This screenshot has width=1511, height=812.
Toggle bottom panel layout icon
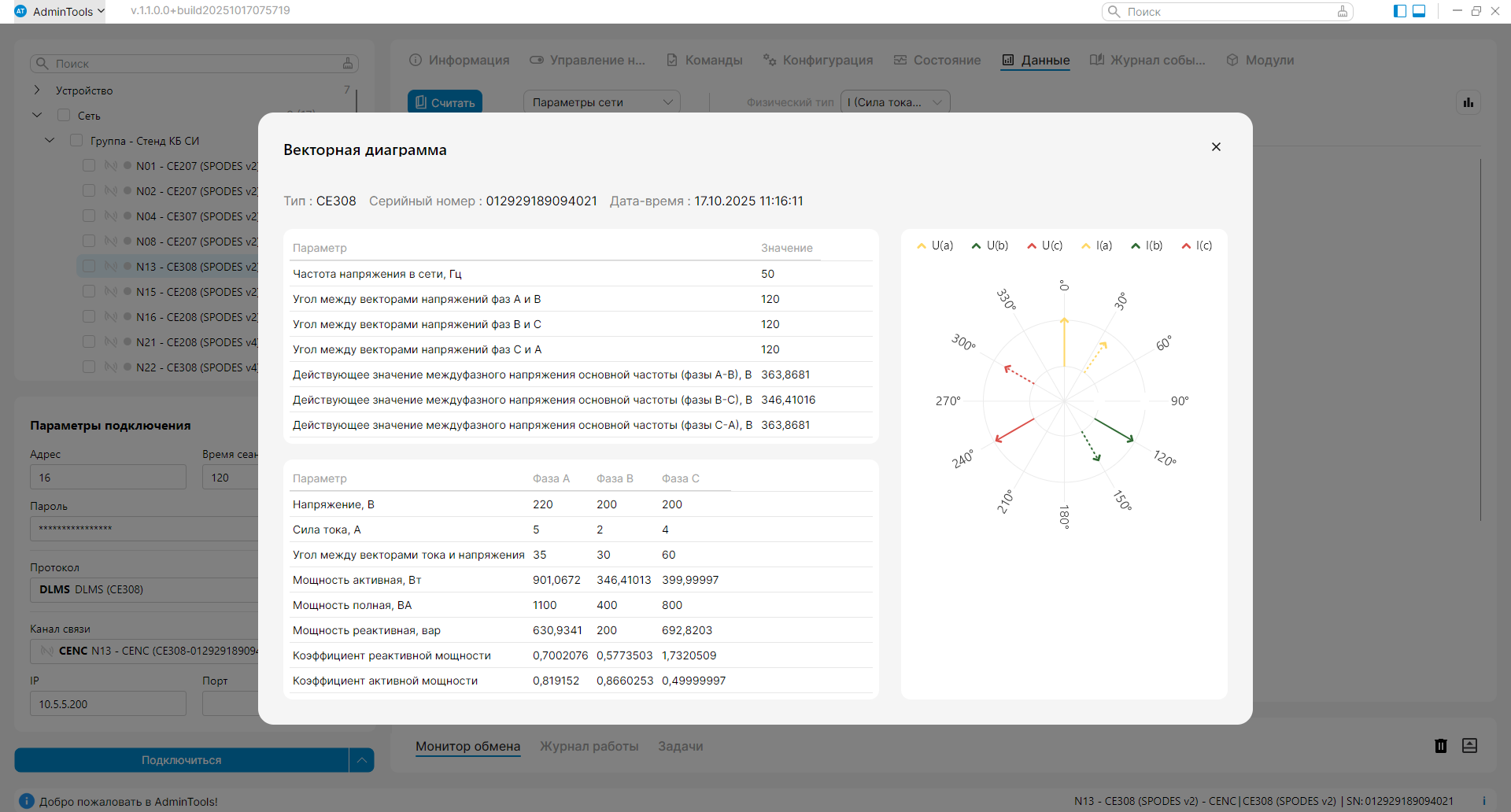coord(1419,11)
